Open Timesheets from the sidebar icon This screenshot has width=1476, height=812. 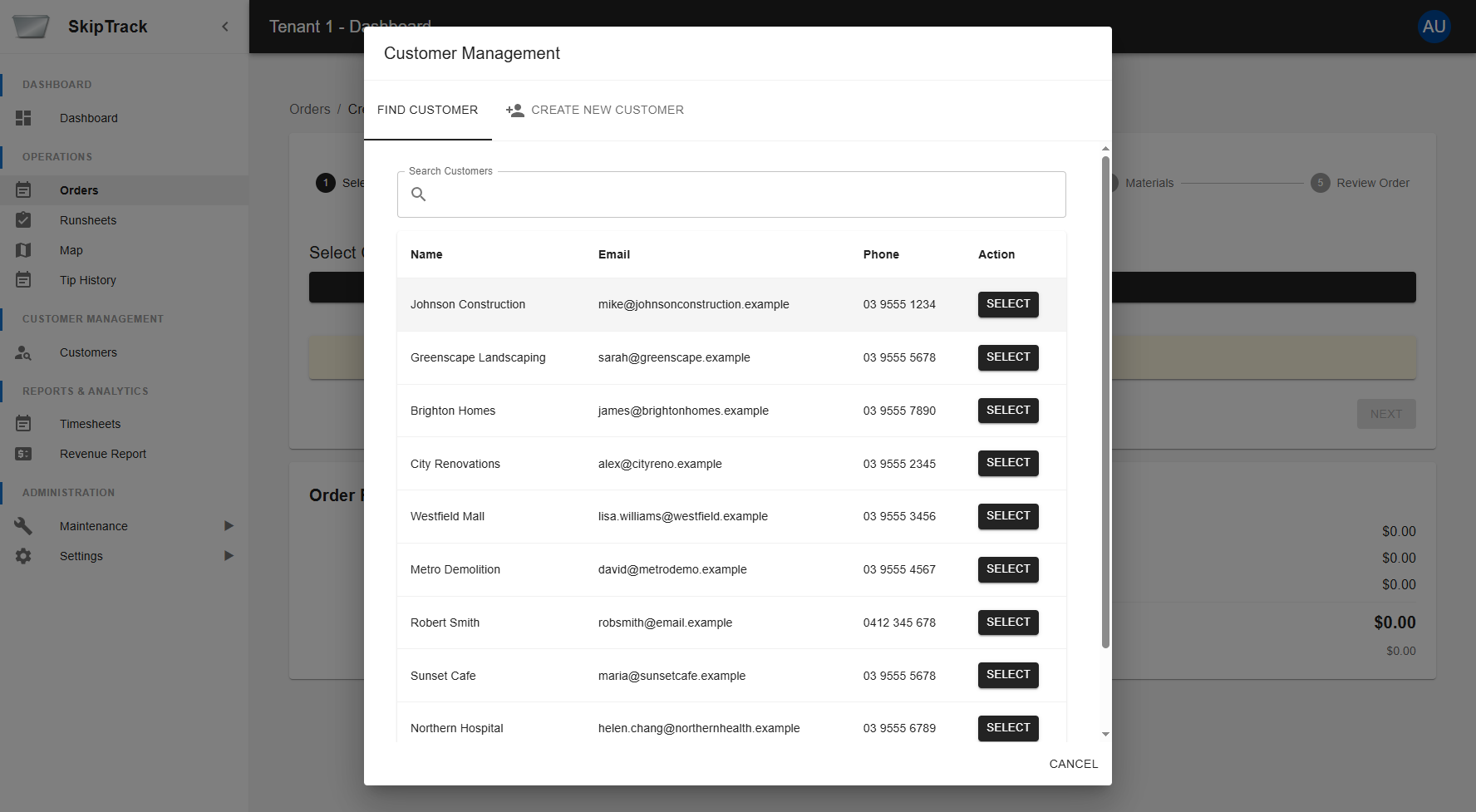tap(23, 423)
